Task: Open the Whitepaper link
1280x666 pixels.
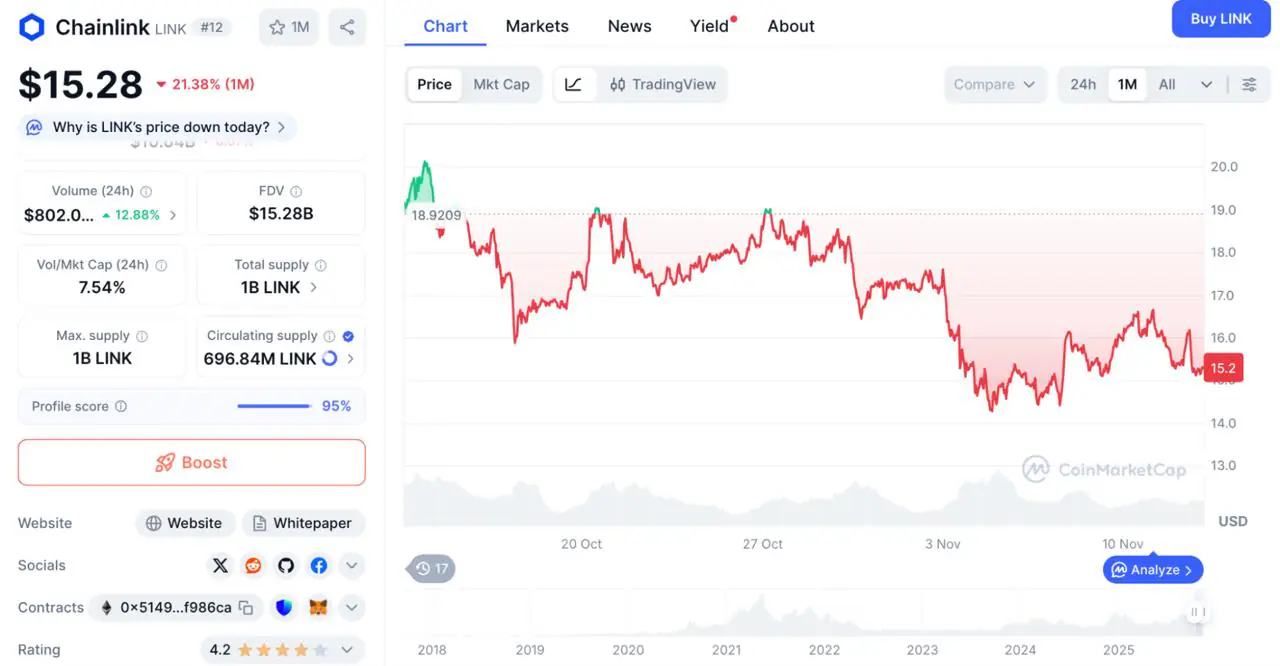Action: click(x=303, y=523)
